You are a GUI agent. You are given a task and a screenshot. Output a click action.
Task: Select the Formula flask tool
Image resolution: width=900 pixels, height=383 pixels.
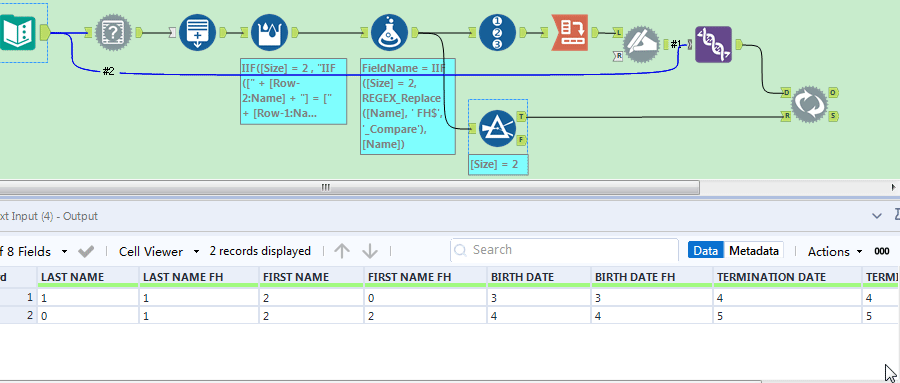390,33
